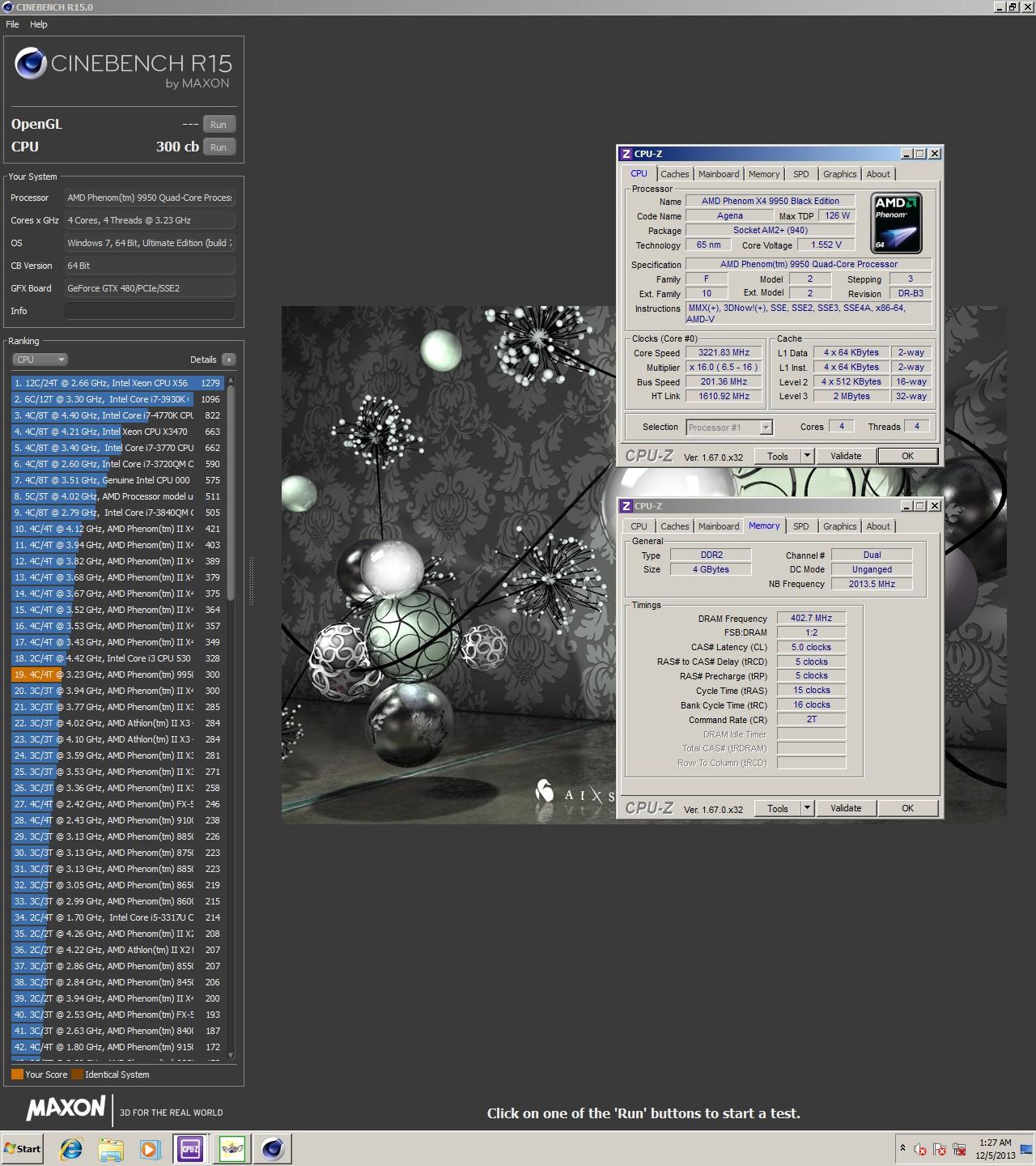Viewport: 1036px width, 1166px height.
Task: Open Graphics tab in the upper CPU-Z window
Action: point(839,174)
